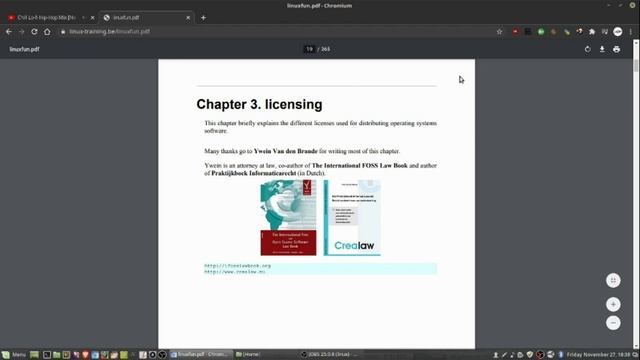The height and width of the screenshot is (360, 640).
Task: Open the sound volume tray icon
Action: click(x=512, y=355)
